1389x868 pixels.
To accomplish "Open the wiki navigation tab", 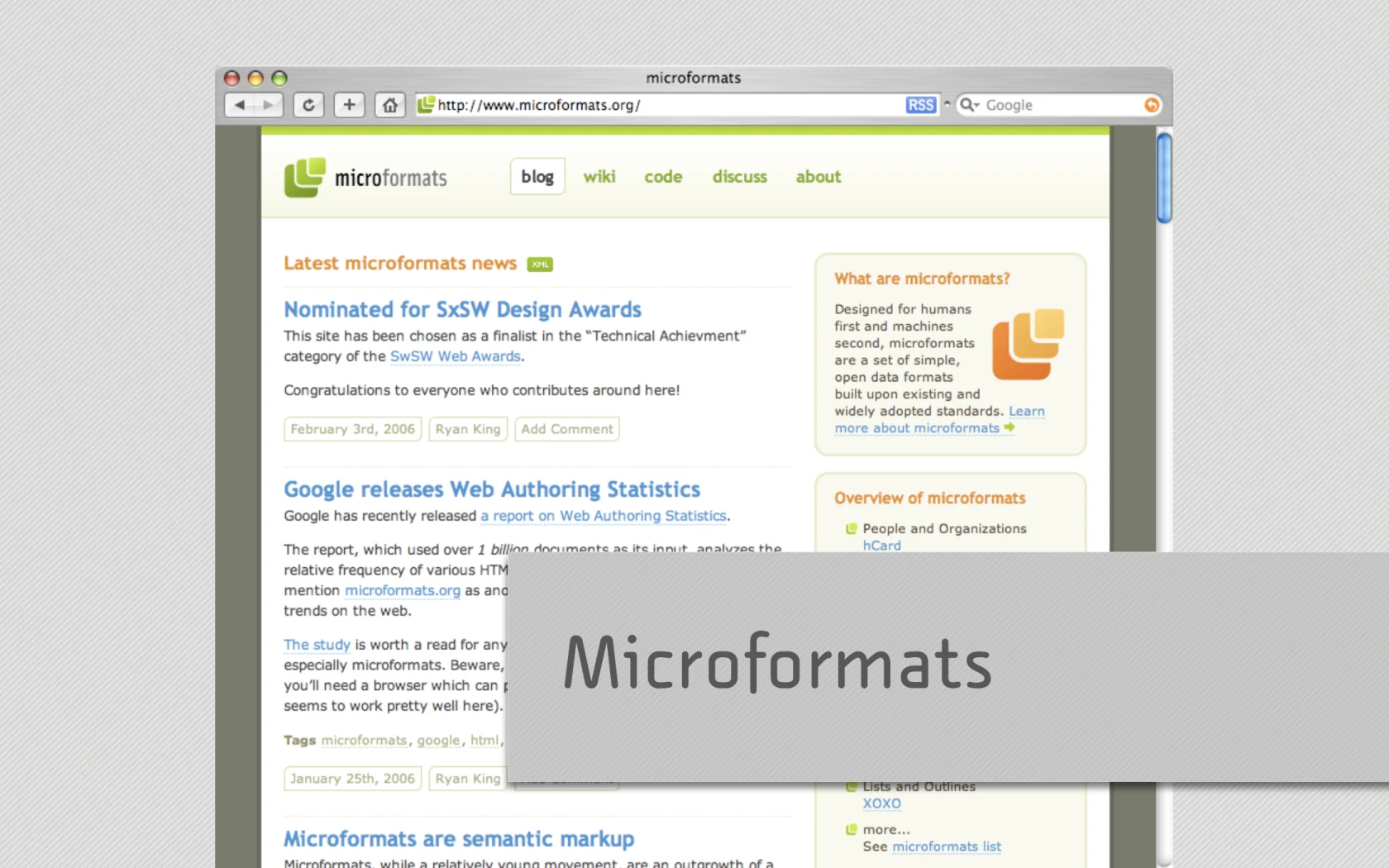I will (x=599, y=176).
